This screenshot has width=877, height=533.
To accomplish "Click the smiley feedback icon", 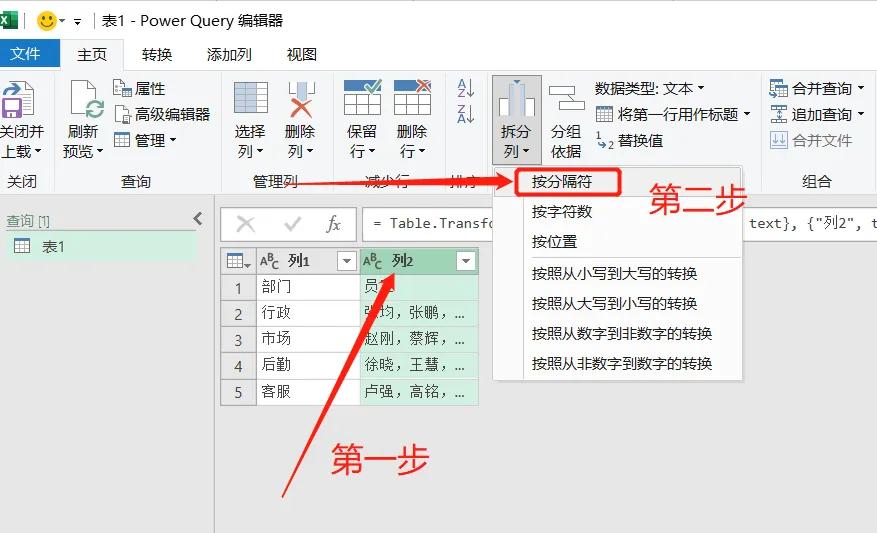I will (x=46, y=21).
